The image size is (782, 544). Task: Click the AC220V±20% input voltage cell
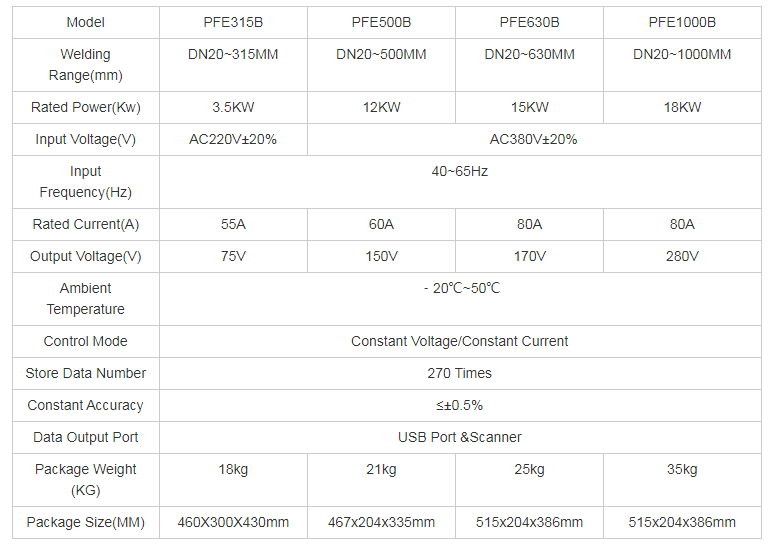tap(233, 139)
